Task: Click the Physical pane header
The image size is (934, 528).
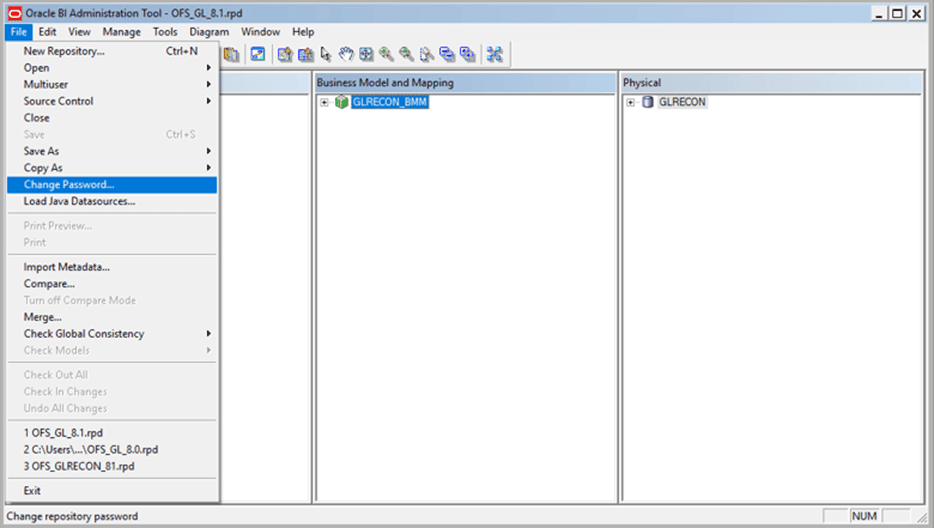Action: pos(771,83)
